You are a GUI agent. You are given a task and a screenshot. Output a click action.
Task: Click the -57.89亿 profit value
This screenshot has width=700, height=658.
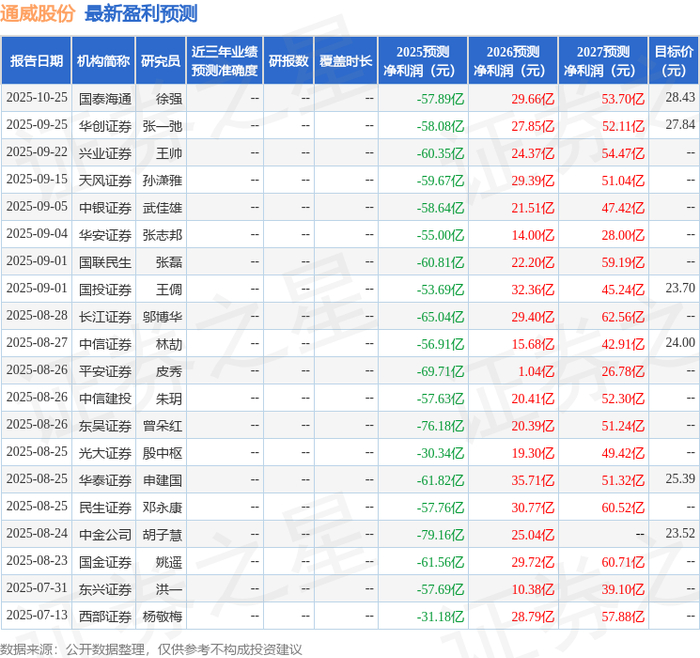click(441, 99)
